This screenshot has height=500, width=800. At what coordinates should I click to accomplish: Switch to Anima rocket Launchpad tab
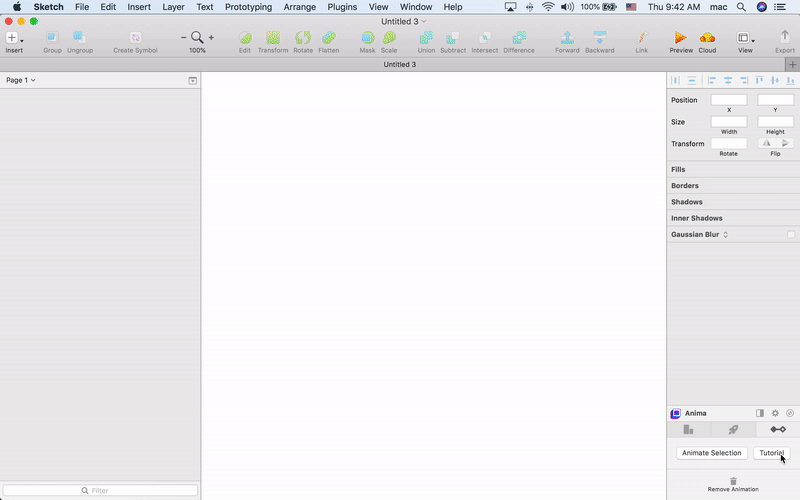[x=733, y=430]
